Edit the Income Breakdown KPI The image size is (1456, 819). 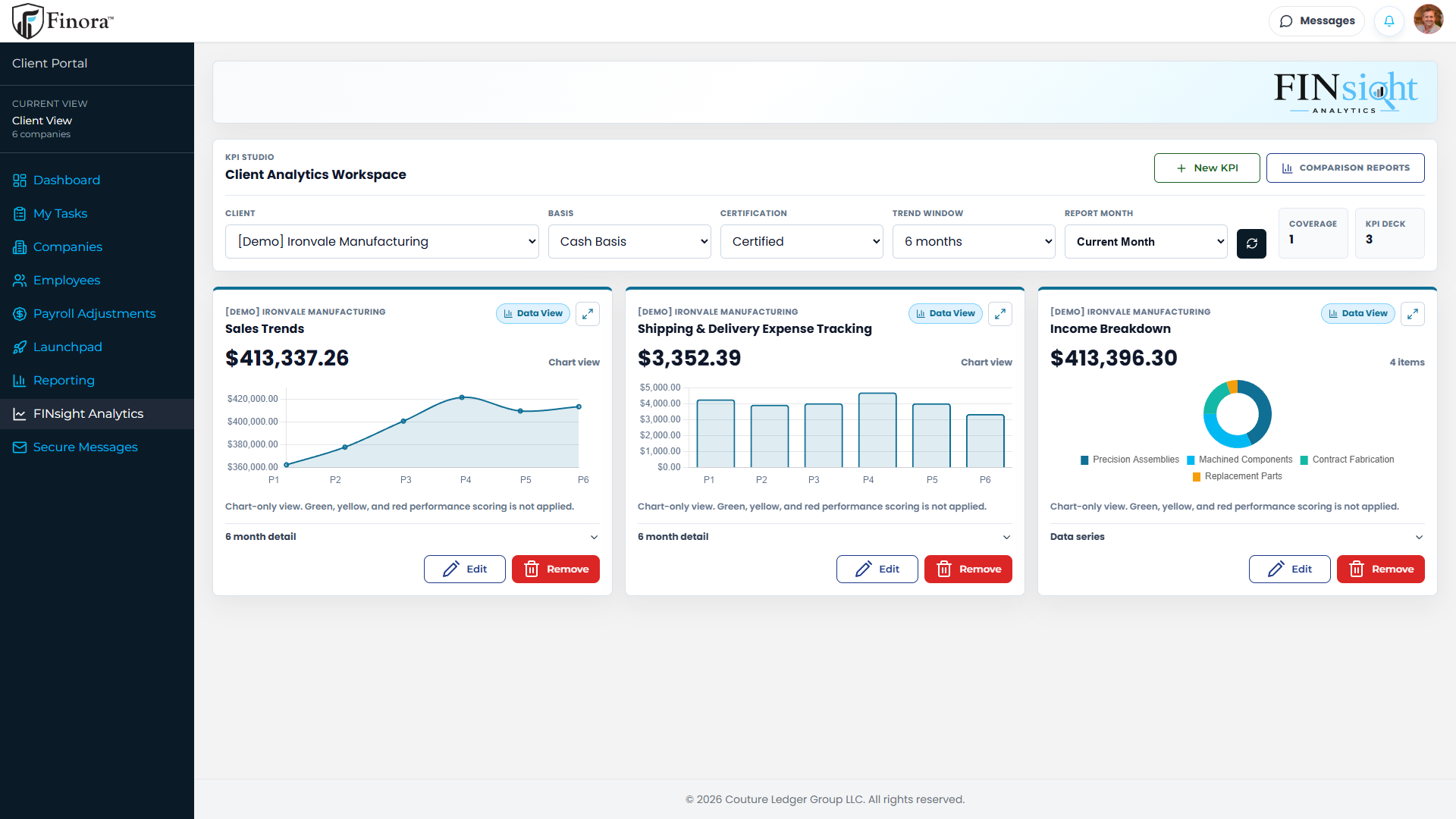(x=1290, y=570)
